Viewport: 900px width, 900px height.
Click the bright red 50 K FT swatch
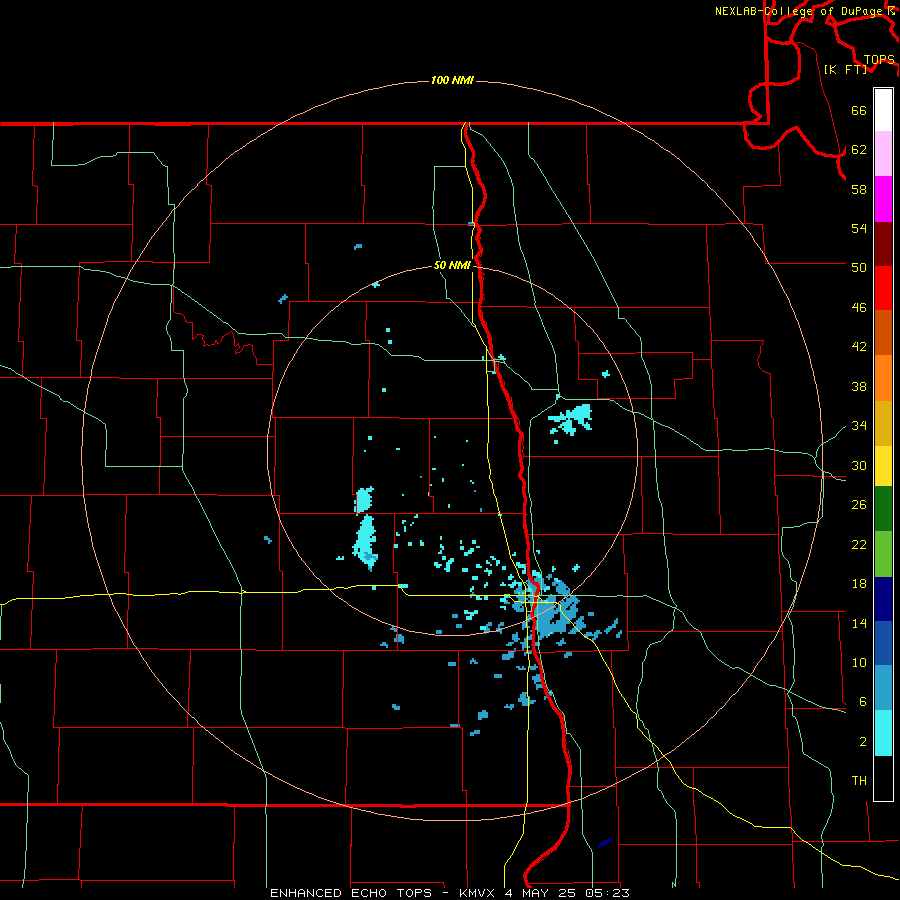point(883,288)
